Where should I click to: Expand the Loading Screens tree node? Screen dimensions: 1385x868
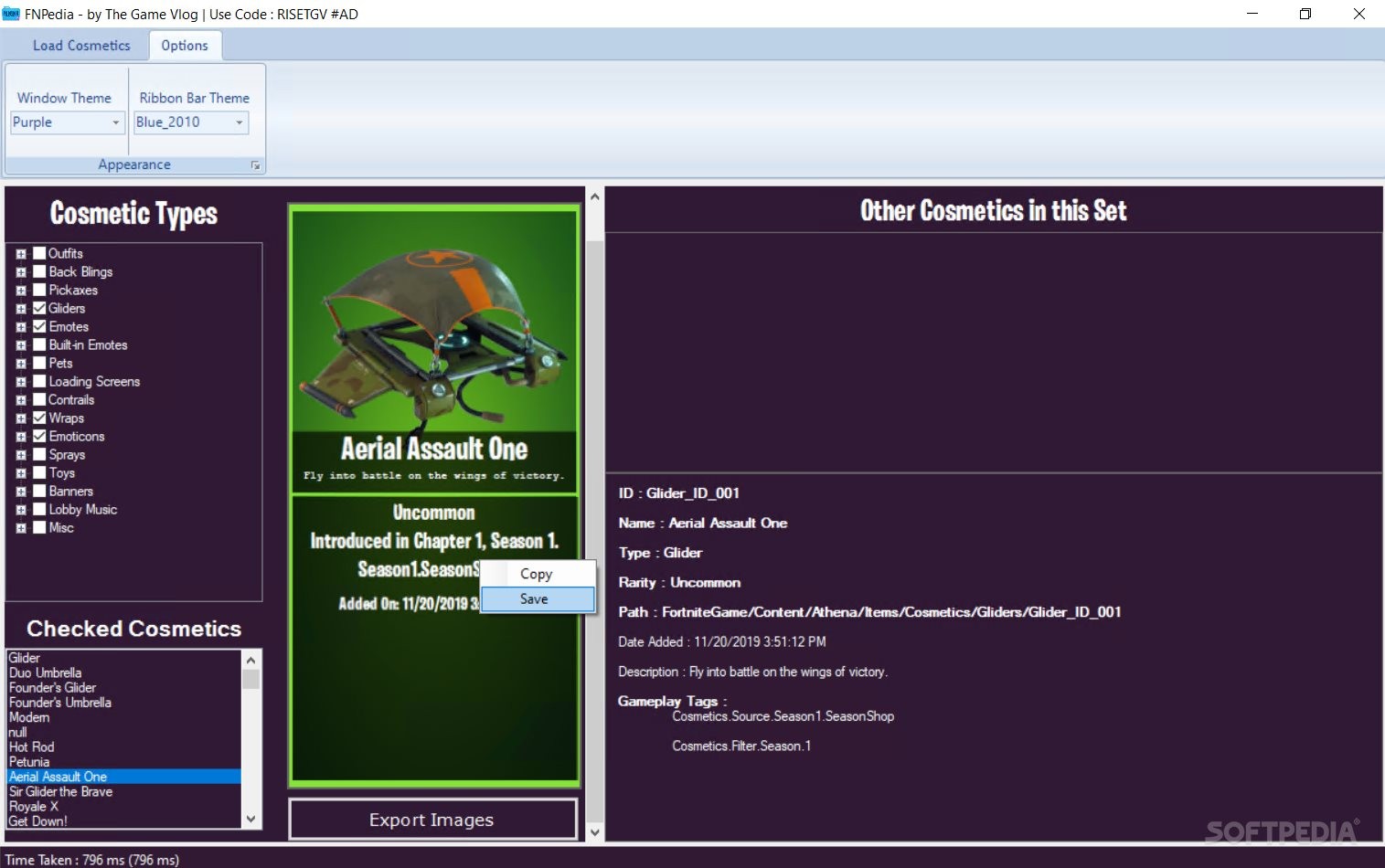pos(21,382)
